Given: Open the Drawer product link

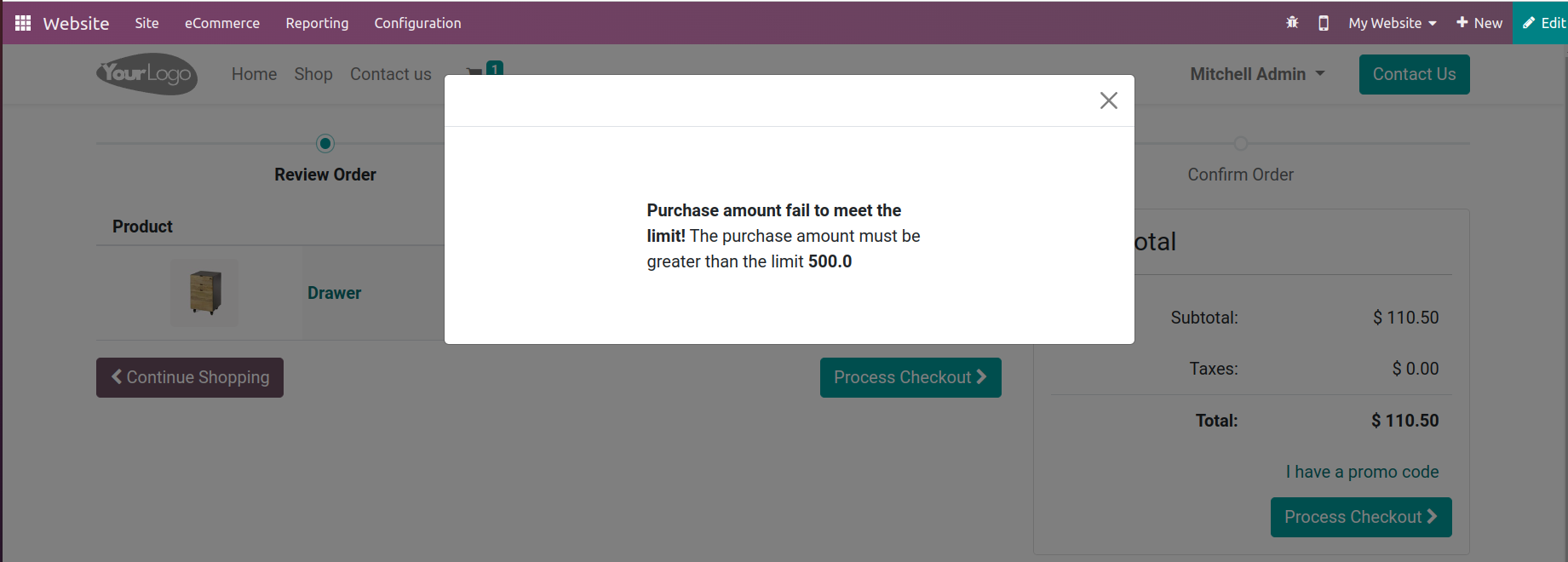Looking at the screenshot, I should point(334,293).
